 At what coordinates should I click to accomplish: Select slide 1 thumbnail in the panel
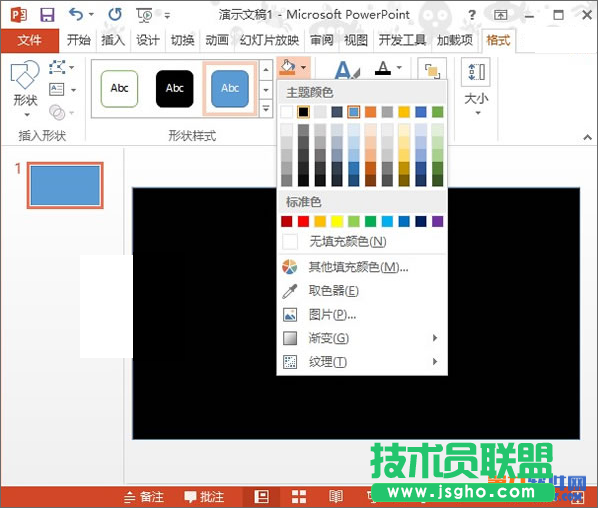[x=65, y=185]
